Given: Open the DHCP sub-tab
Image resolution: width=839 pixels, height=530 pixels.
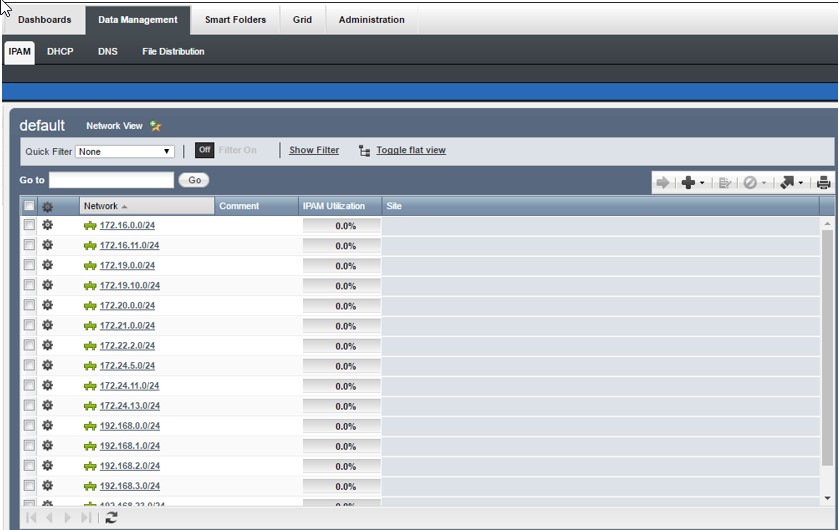Looking at the screenshot, I should [x=60, y=52].
